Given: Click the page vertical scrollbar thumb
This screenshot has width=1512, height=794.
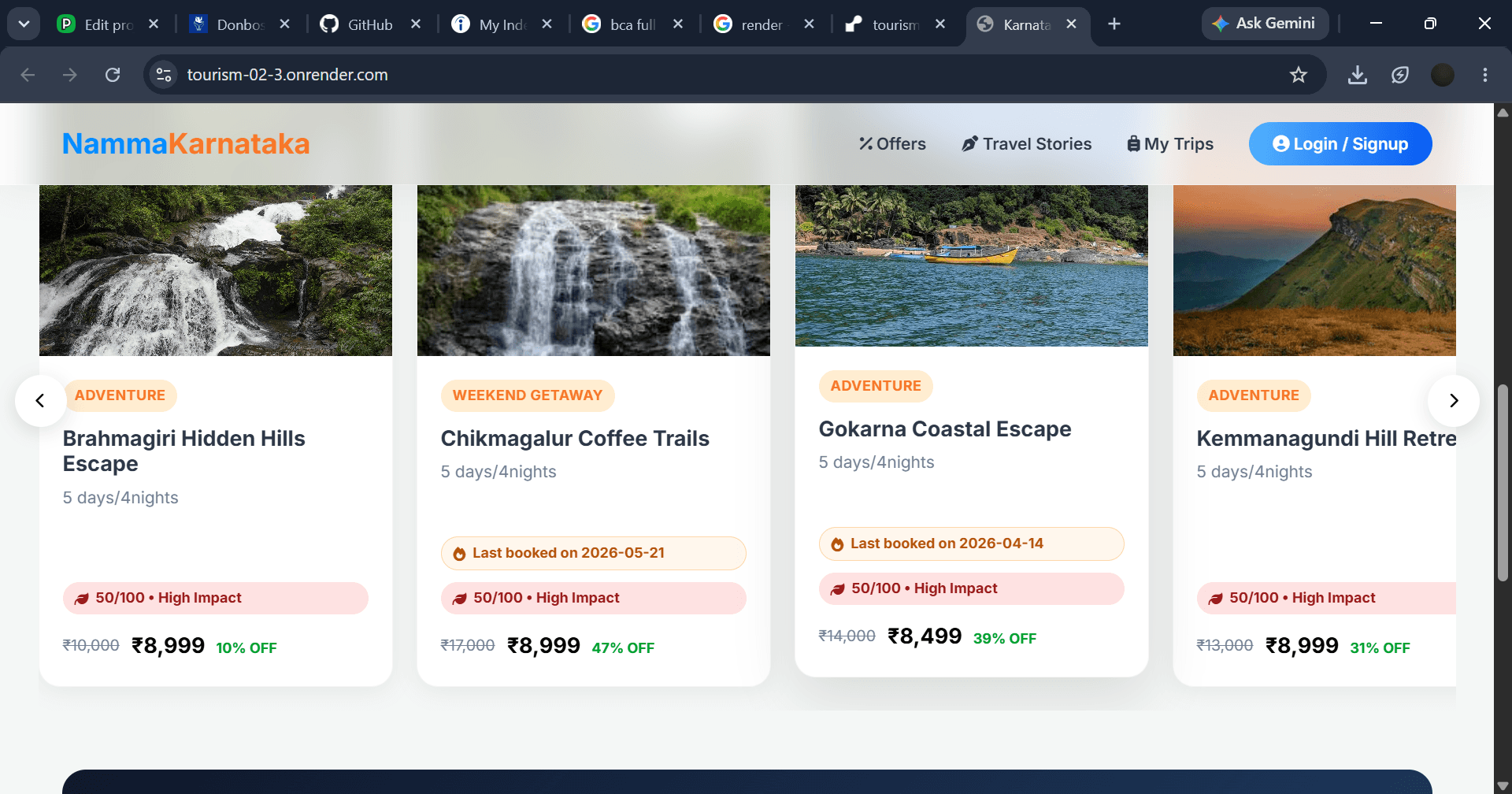Looking at the screenshot, I should pyautogui.click(x=1503, y=482).
